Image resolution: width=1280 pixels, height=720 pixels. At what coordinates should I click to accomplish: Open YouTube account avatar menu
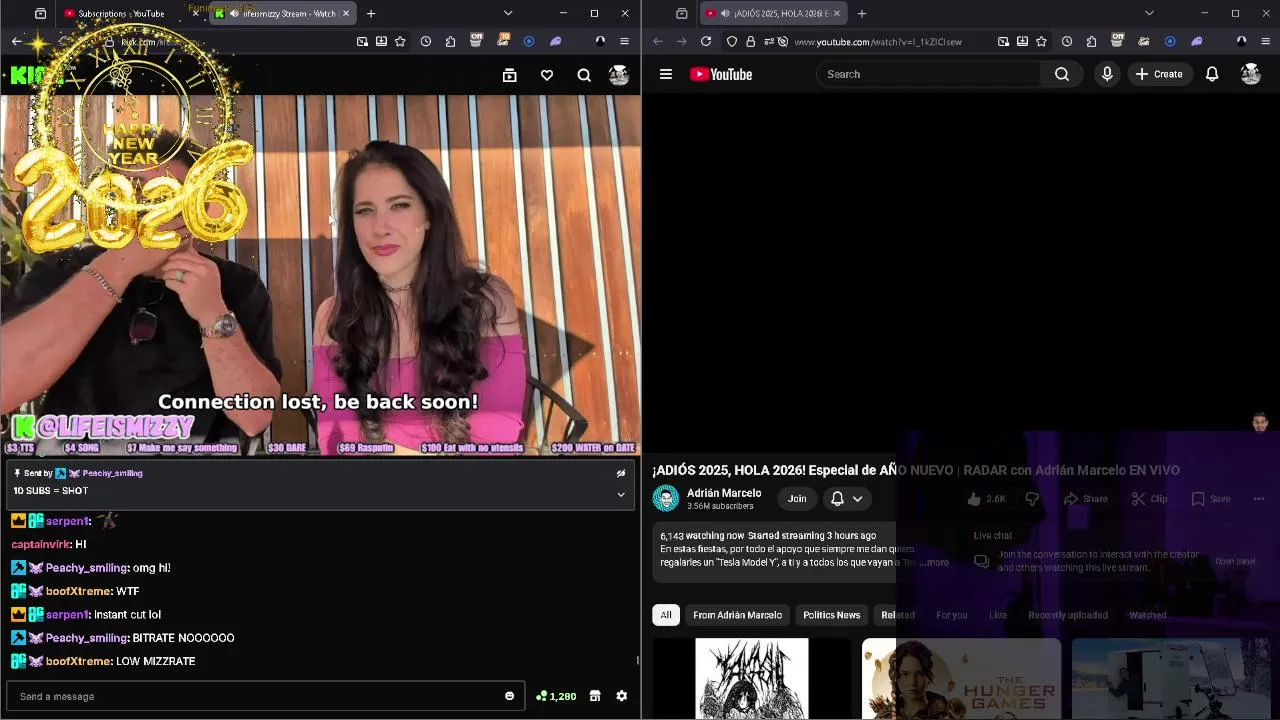tap(1251, 74)
